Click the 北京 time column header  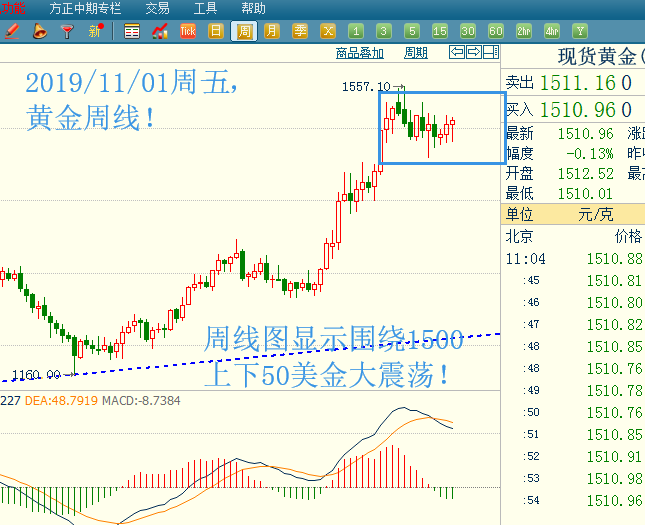point(519,236)
